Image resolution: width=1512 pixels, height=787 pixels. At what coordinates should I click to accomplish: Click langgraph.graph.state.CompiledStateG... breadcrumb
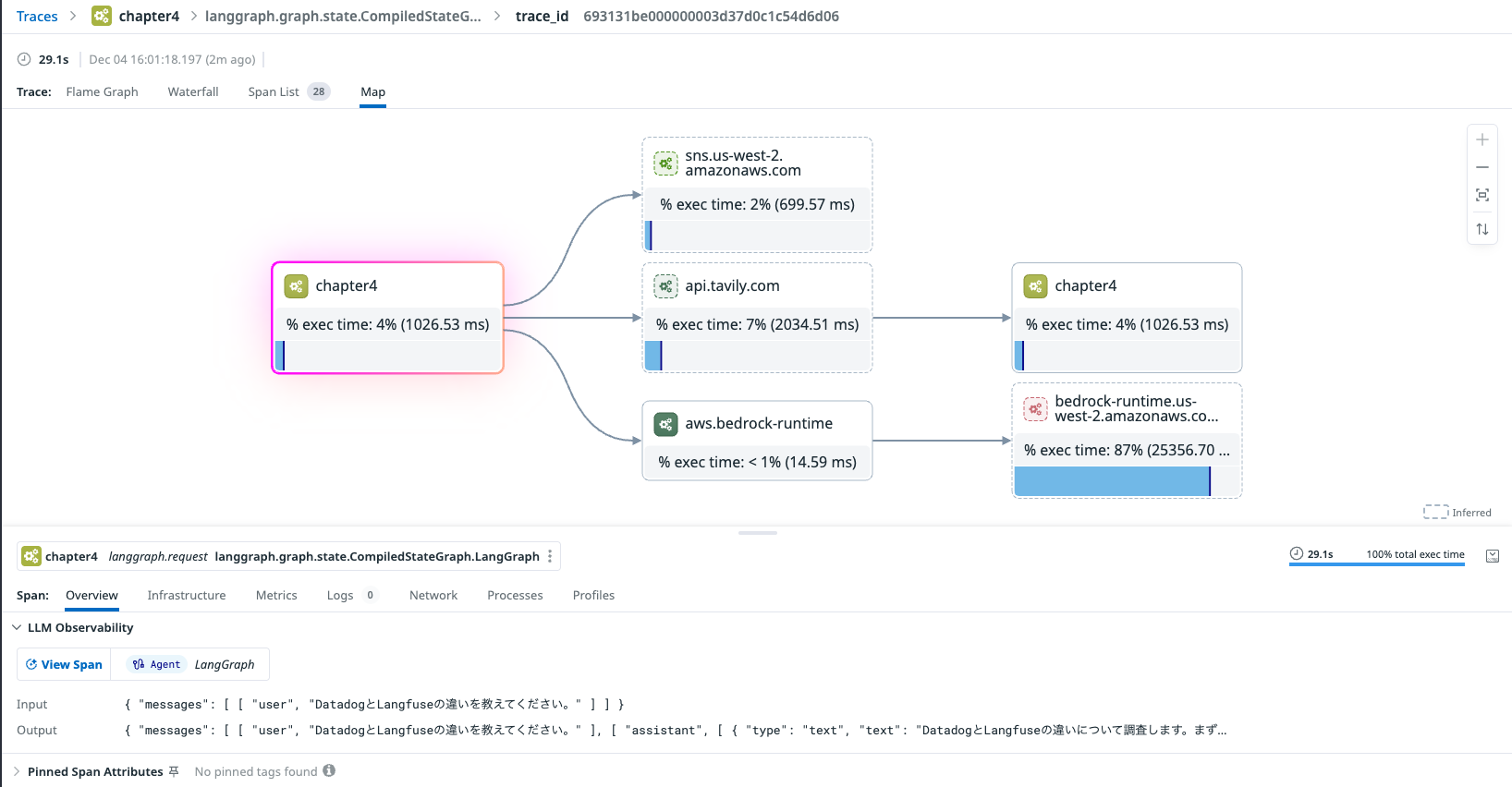pos(343,16)
